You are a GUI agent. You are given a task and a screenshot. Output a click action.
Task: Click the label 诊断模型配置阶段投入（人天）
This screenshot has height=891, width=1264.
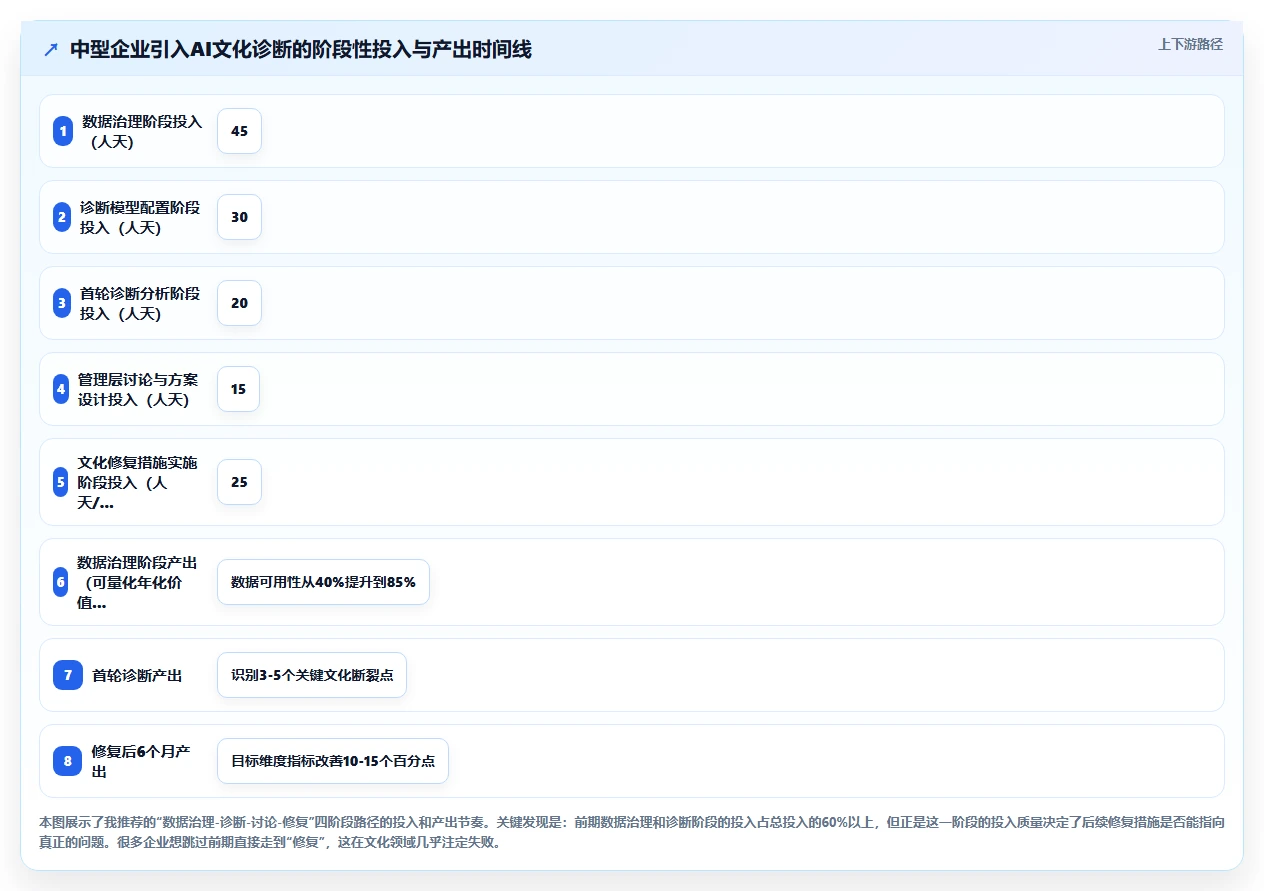click(x=140, y=217)
